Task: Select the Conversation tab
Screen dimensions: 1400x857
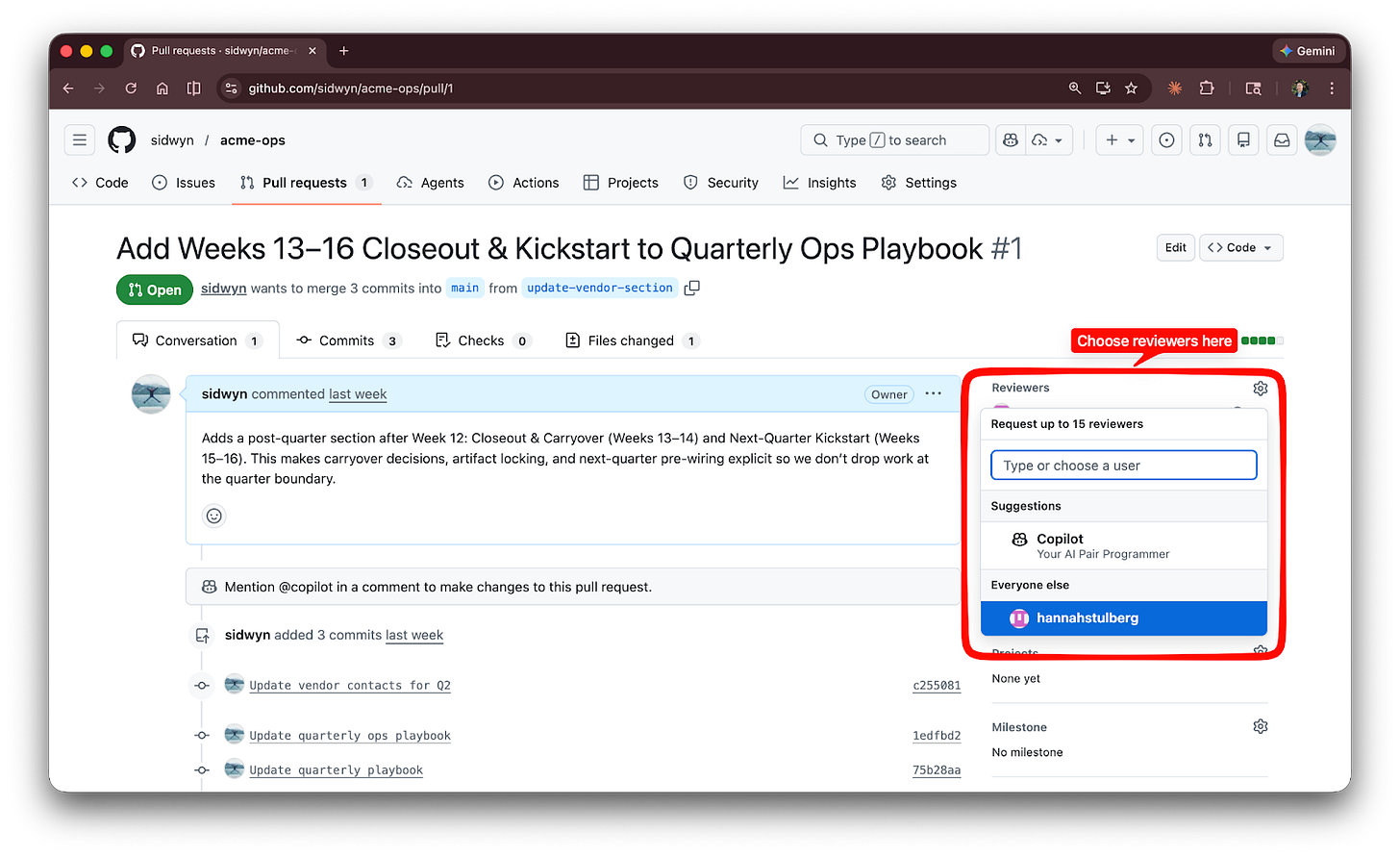Action: click(x=198, y=340)
